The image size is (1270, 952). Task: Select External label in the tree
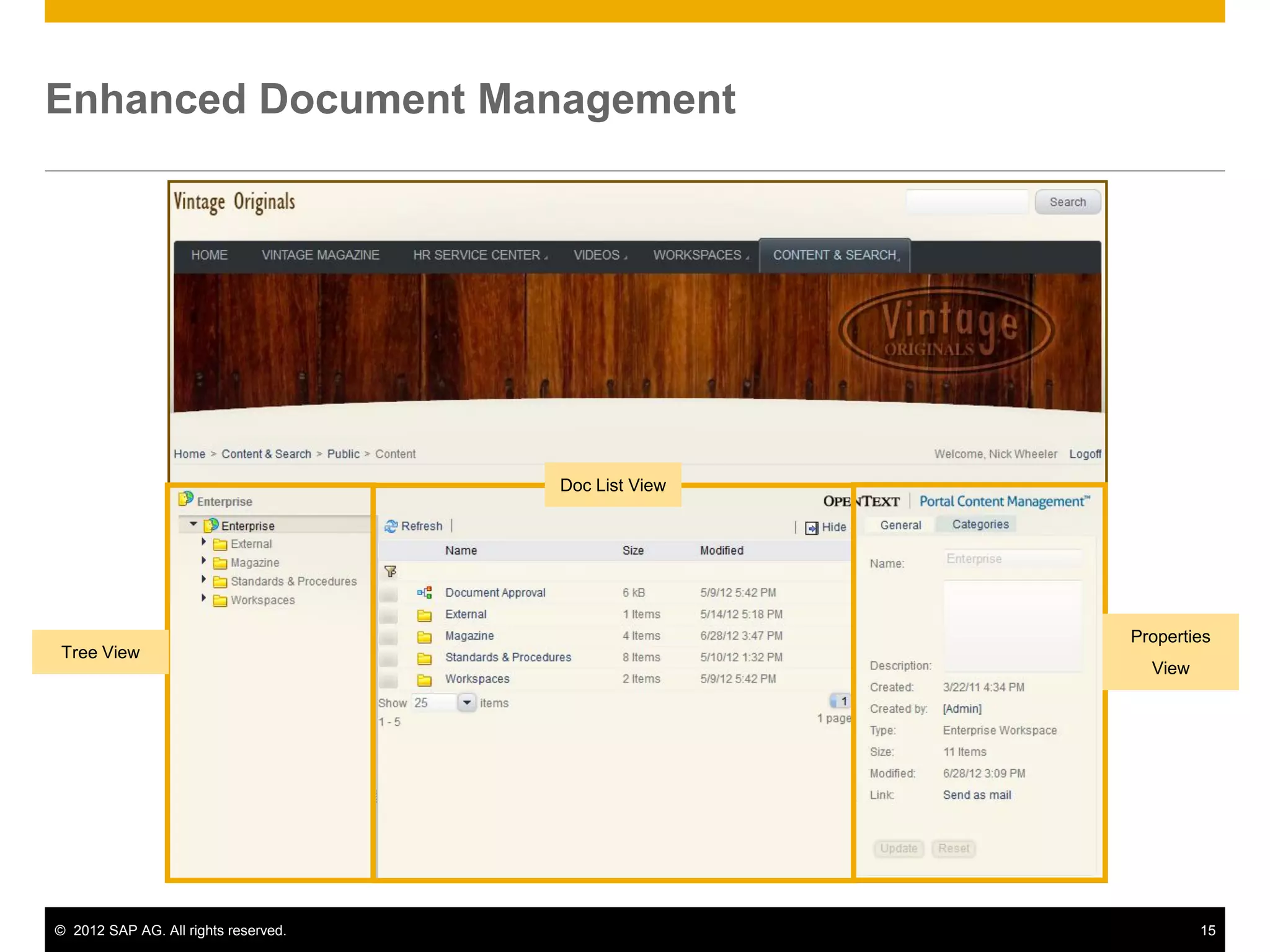pyautogui.click(x=251, y=544)
